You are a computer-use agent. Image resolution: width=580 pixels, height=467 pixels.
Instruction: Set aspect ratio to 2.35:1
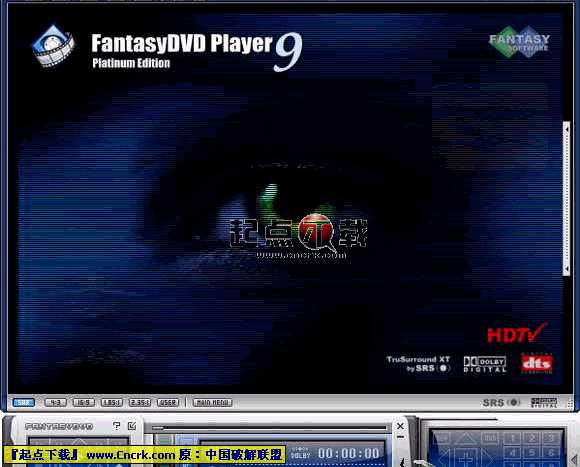(x=140, y=402)
